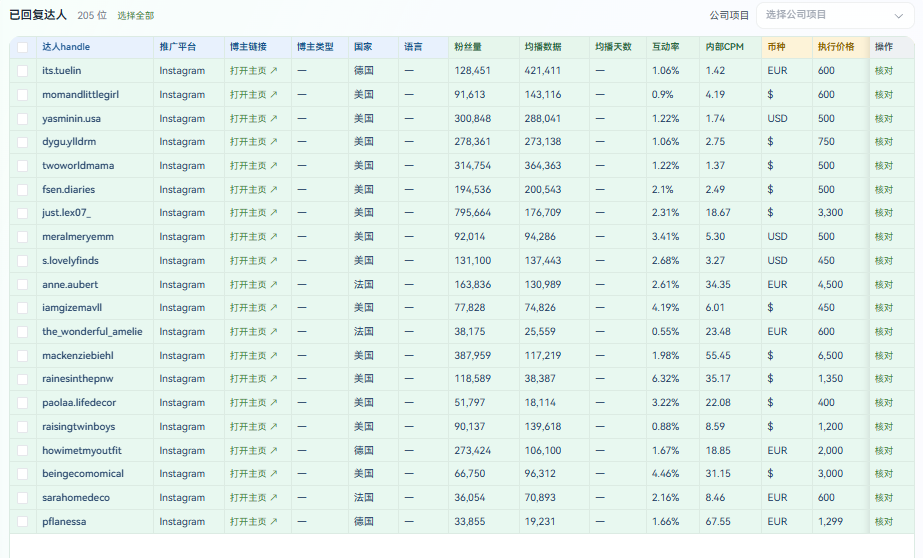Click the 205 位 count label

point(92,15)
